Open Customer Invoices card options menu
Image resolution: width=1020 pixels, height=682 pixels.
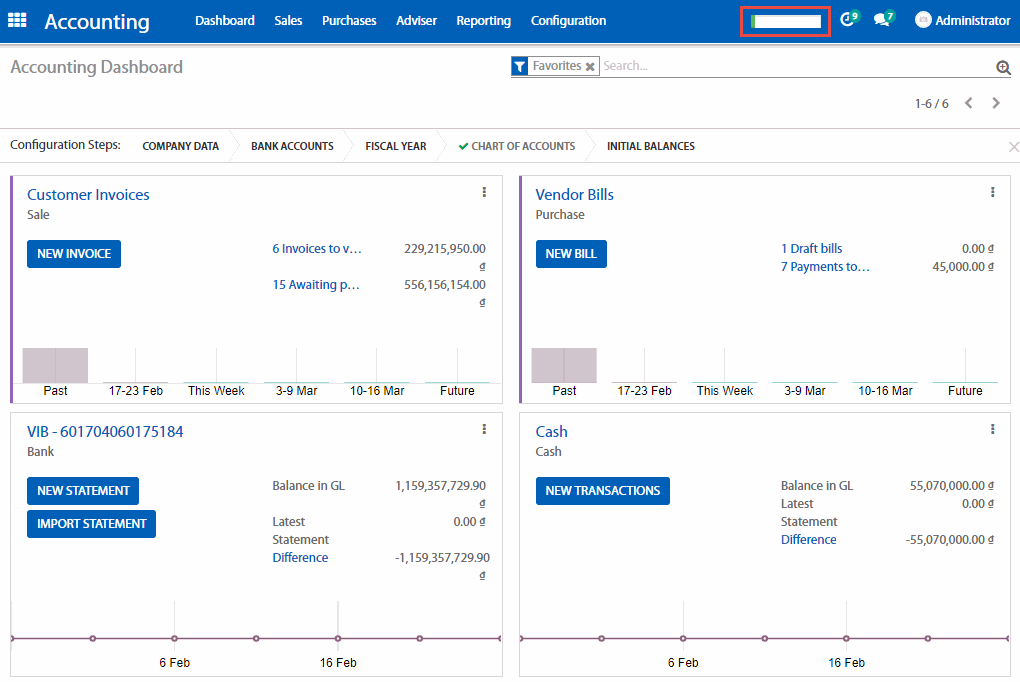coord(484,192)
